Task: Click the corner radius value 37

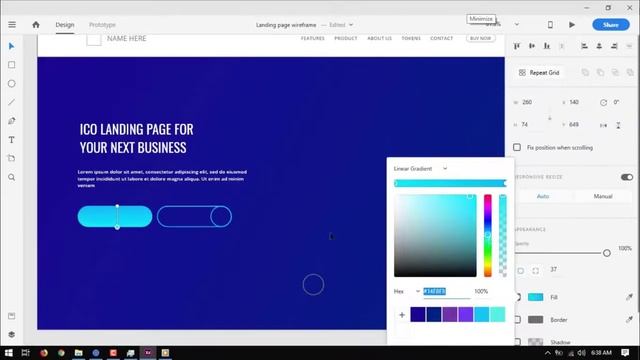Action: [553, 269]
